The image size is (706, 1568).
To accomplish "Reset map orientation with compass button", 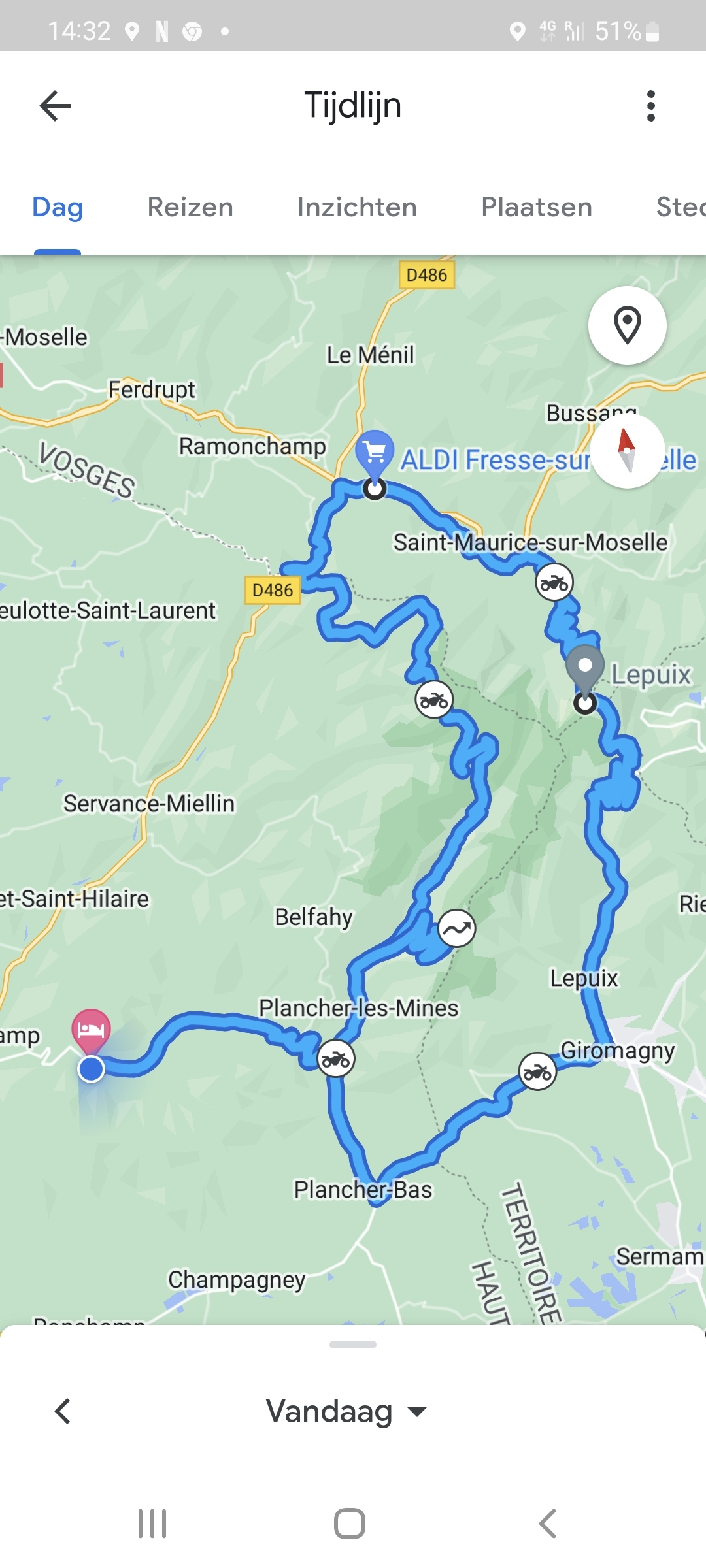I will (628, 450).
